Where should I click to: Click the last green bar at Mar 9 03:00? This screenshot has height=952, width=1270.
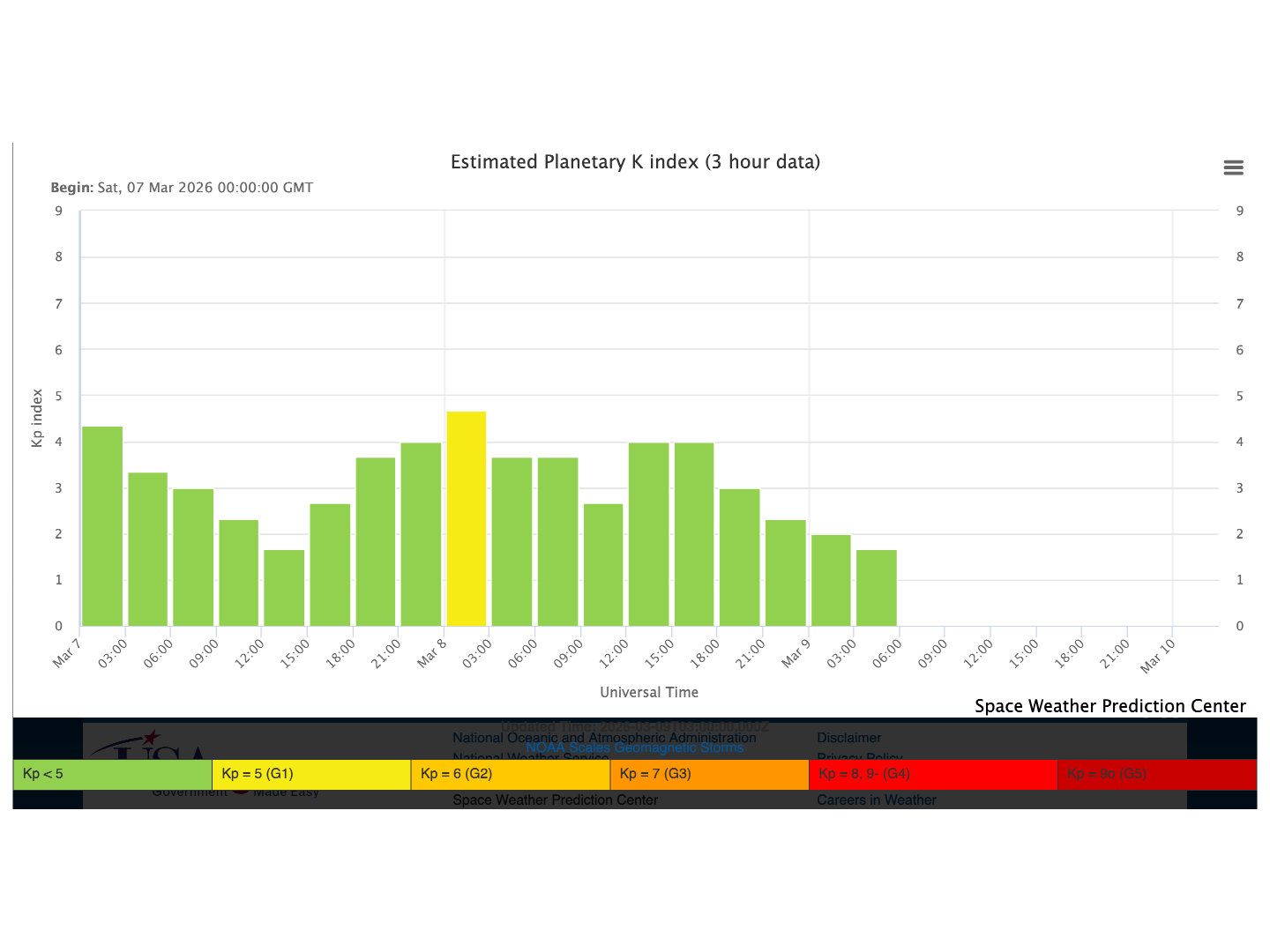point(877,588)
